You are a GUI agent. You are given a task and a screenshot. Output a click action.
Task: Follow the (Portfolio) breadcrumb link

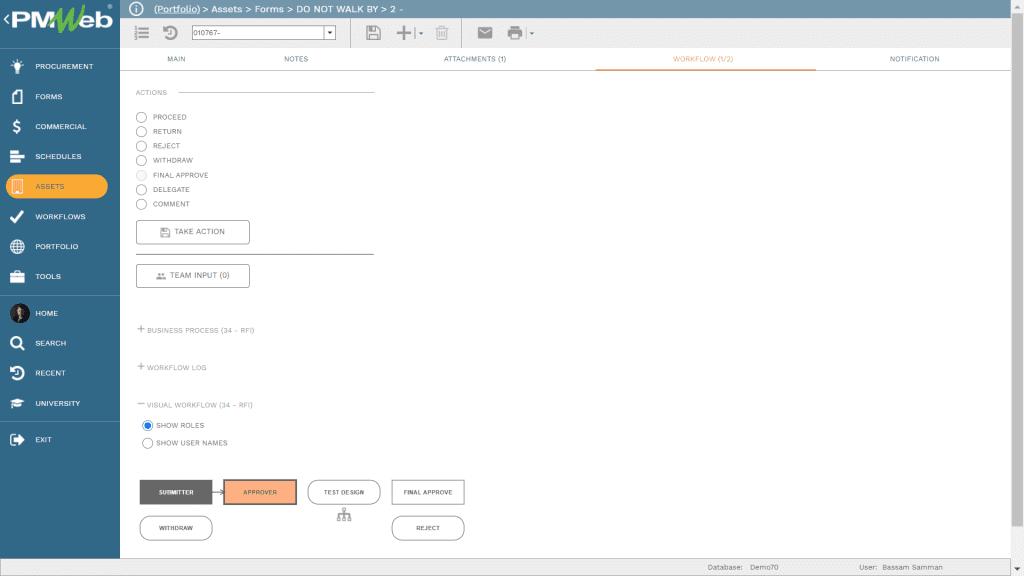pyautogui.click(x=177, y=9)
